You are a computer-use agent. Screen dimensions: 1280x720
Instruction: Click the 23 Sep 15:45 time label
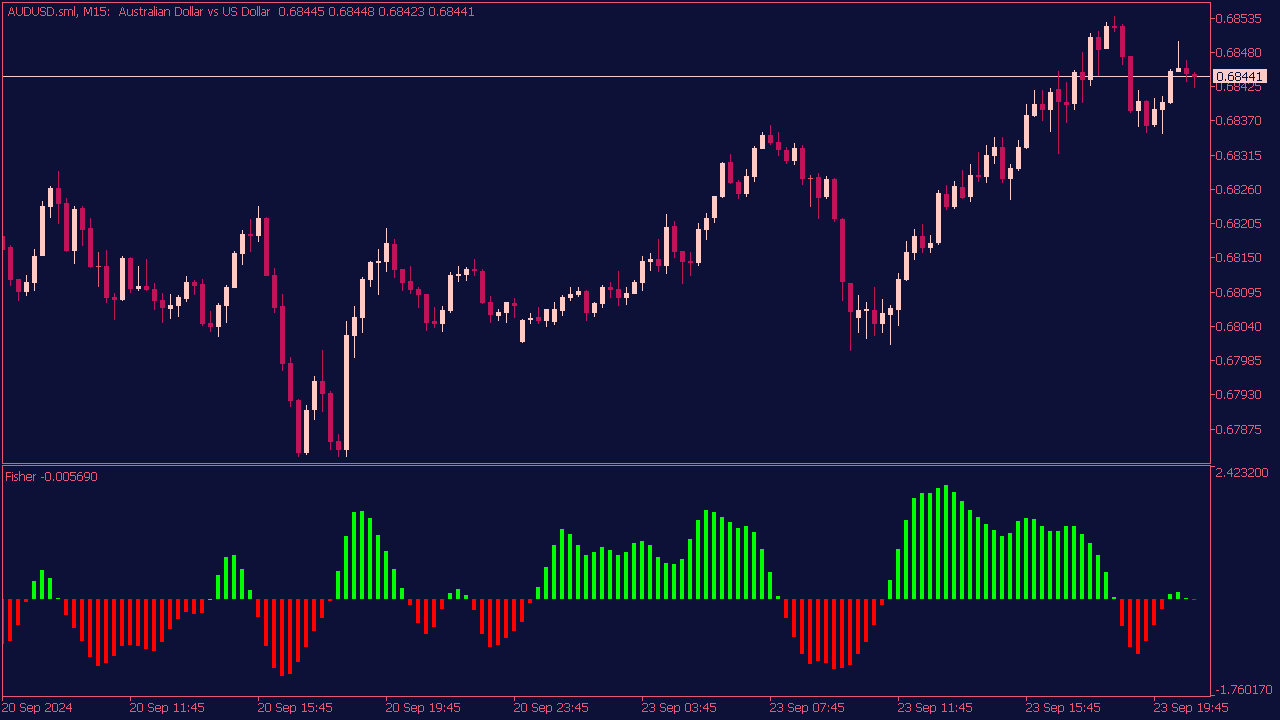tap(1063, 707)
